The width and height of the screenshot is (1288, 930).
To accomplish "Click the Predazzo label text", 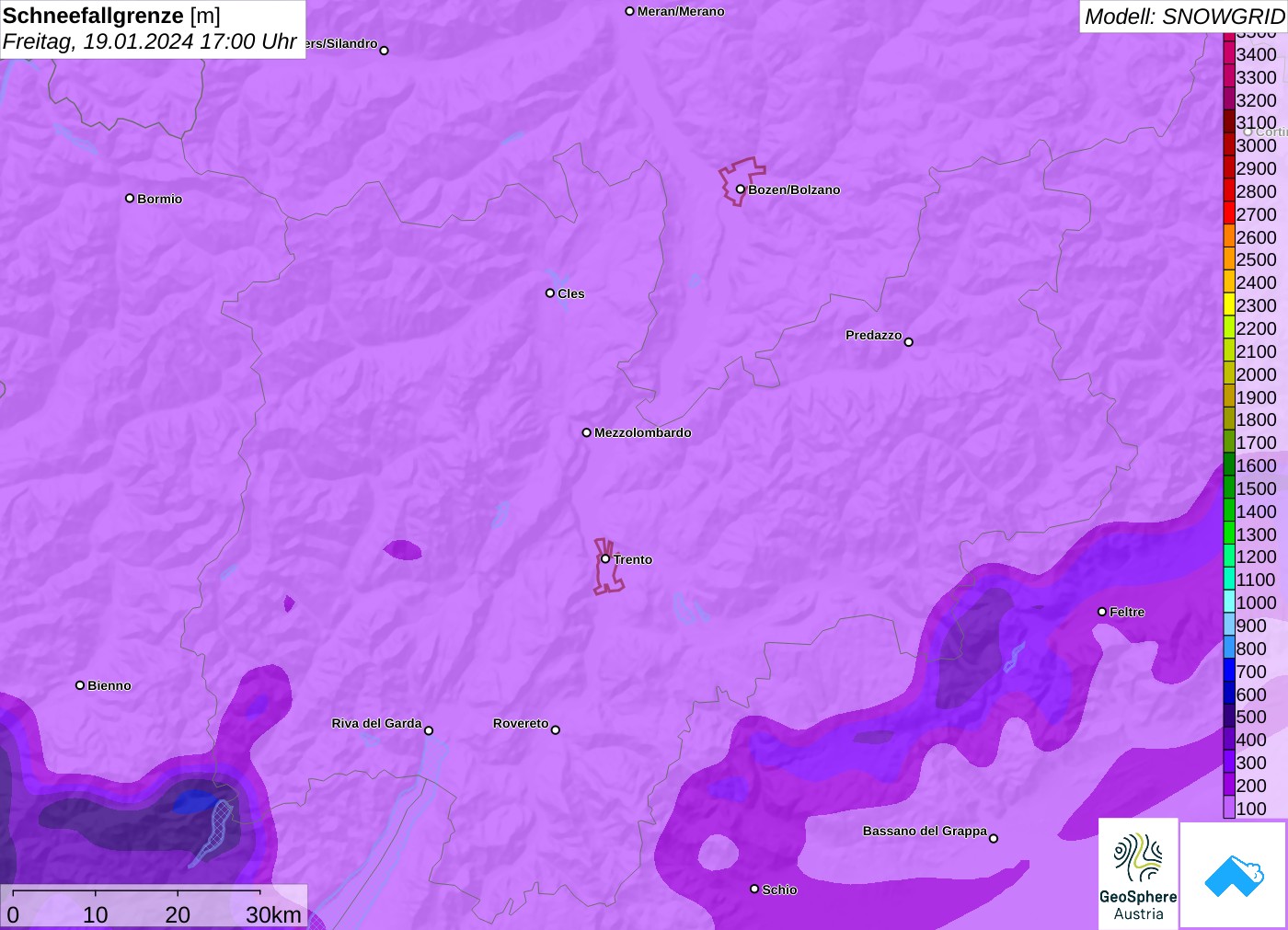I will tap(874, 335).
